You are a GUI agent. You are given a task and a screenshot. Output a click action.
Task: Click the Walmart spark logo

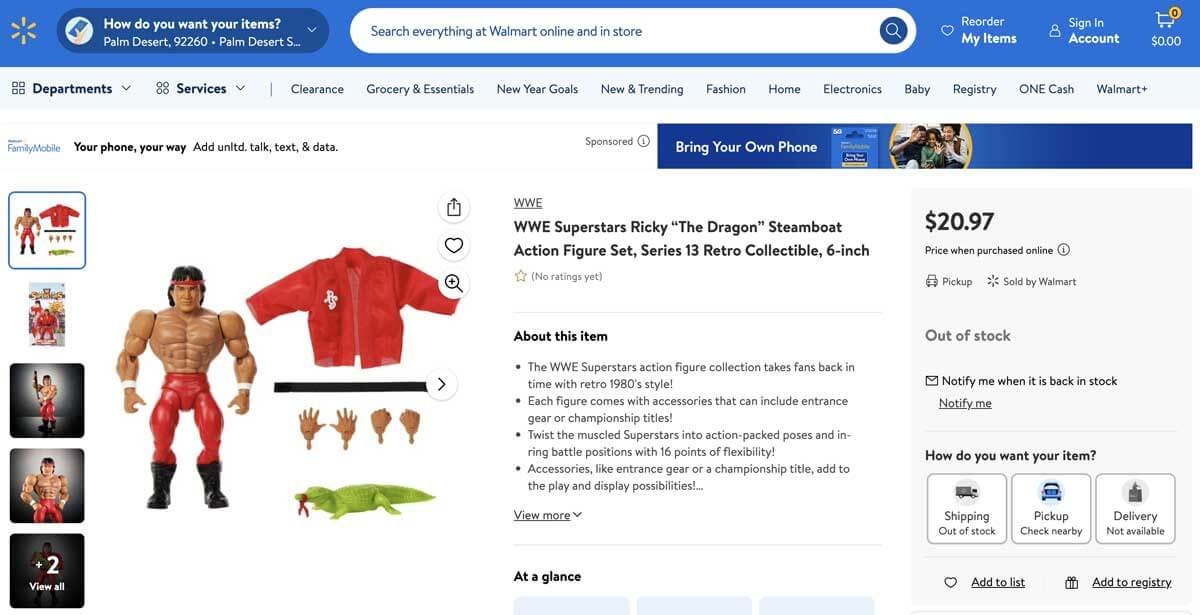tap(24, 31)
